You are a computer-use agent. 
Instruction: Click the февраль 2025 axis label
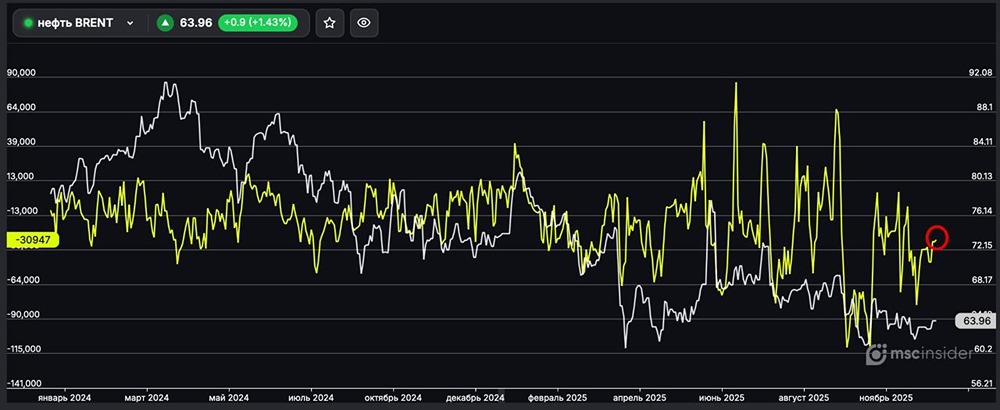point(558,396)
